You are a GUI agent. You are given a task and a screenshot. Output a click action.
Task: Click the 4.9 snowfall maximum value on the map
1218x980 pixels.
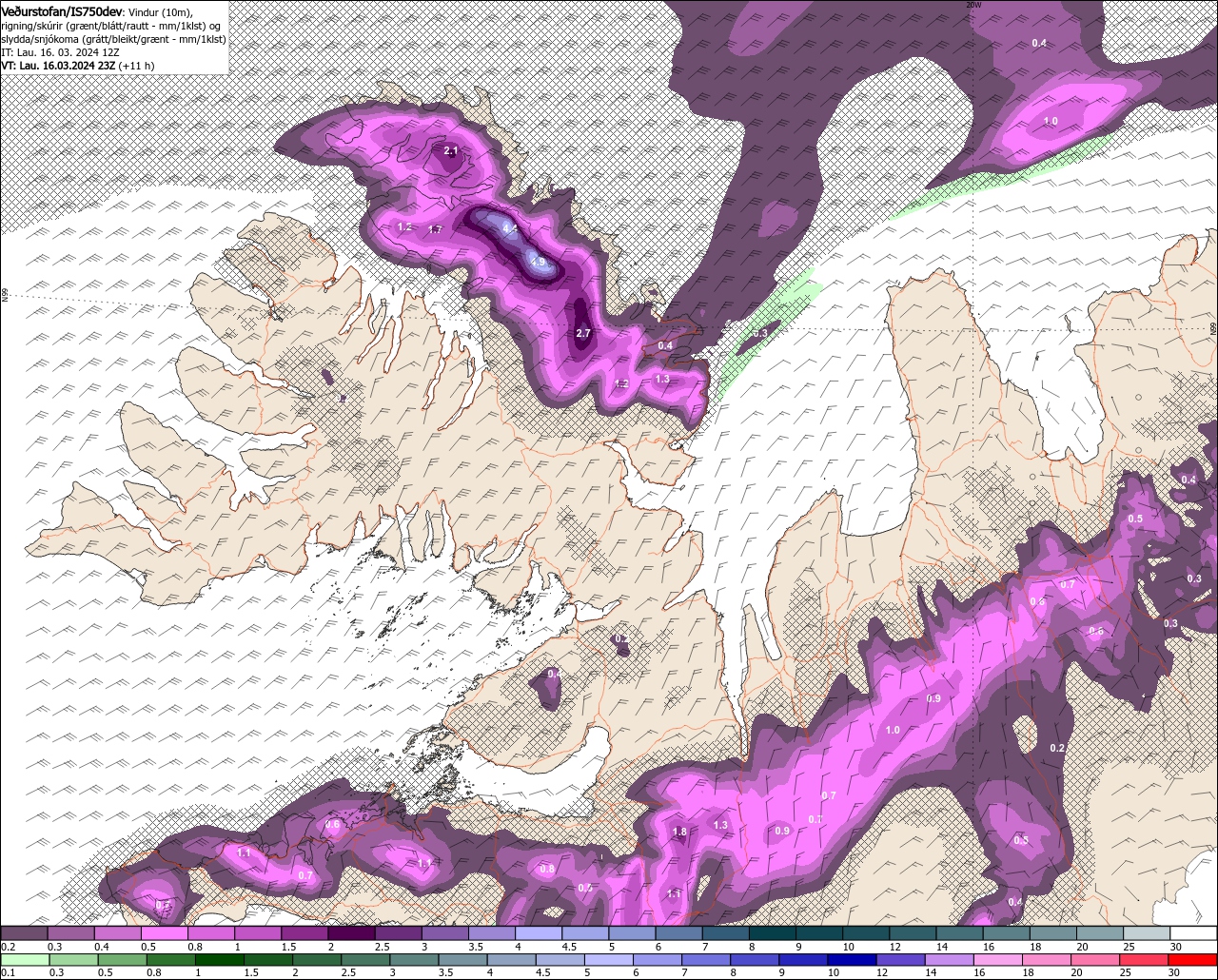538,263
